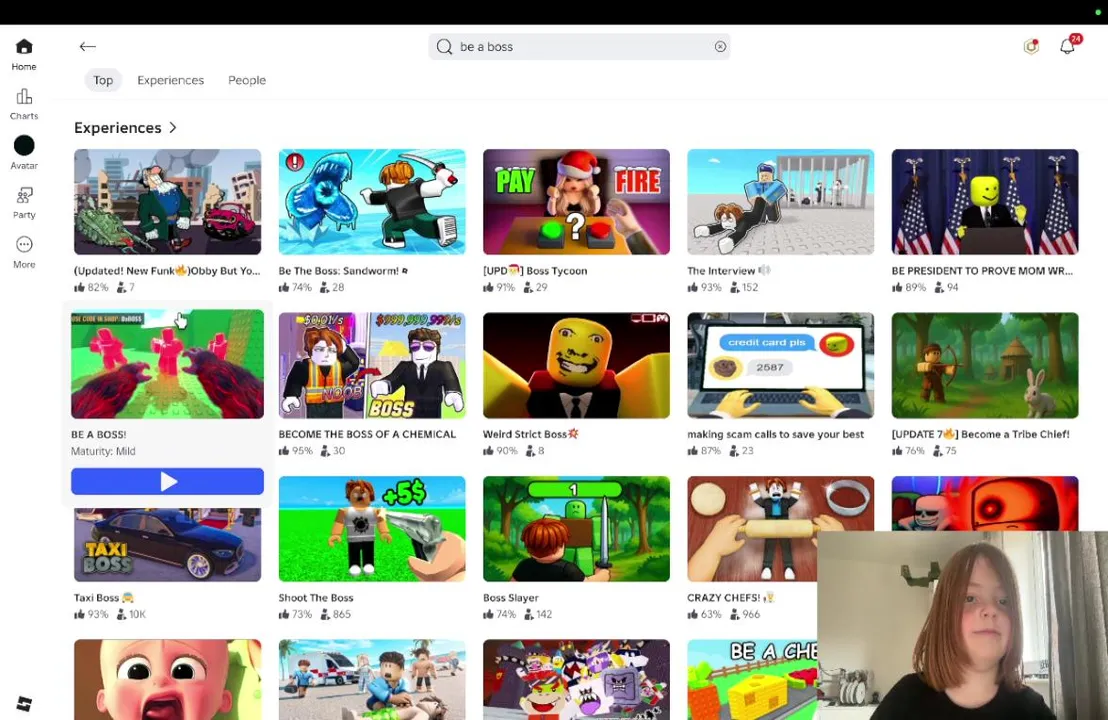Click the search field containing 'be a boss'

pyautogui.click(x=579, y=47)
